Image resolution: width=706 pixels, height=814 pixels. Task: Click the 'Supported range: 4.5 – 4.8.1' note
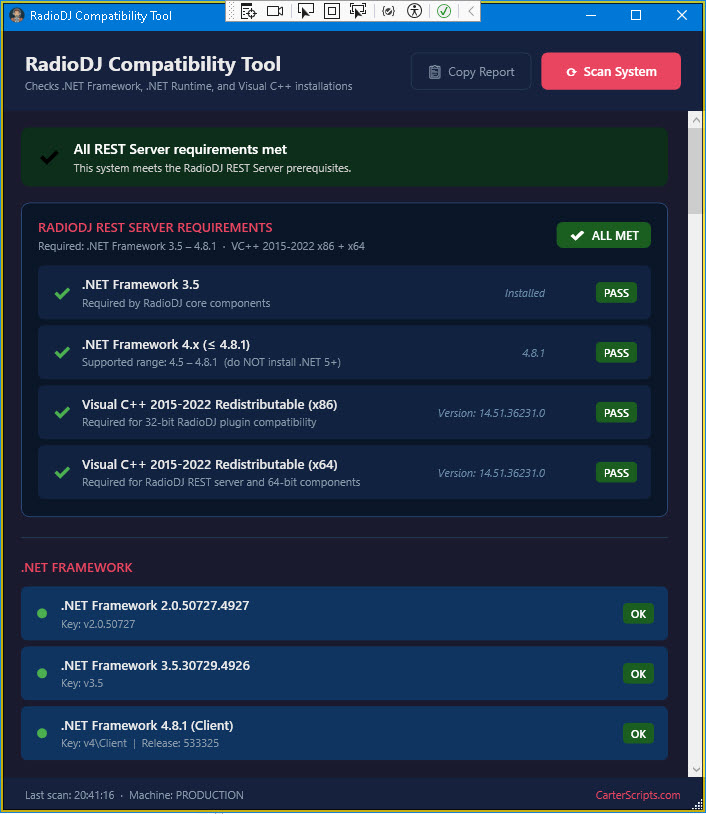[x=150, y=362]
